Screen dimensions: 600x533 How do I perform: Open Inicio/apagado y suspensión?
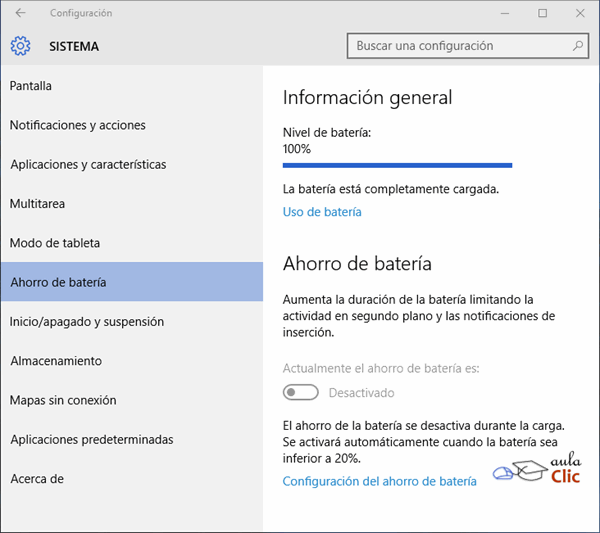pyautogui.click(x=87, y=322)
